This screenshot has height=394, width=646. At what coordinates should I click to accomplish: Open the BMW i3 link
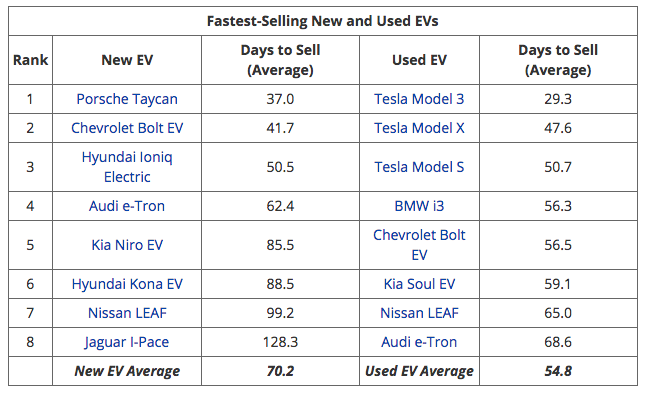pos(419,206)
